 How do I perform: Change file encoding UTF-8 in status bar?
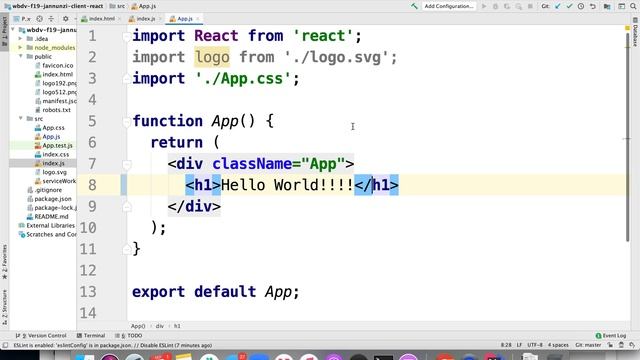[x=535, y=345]
